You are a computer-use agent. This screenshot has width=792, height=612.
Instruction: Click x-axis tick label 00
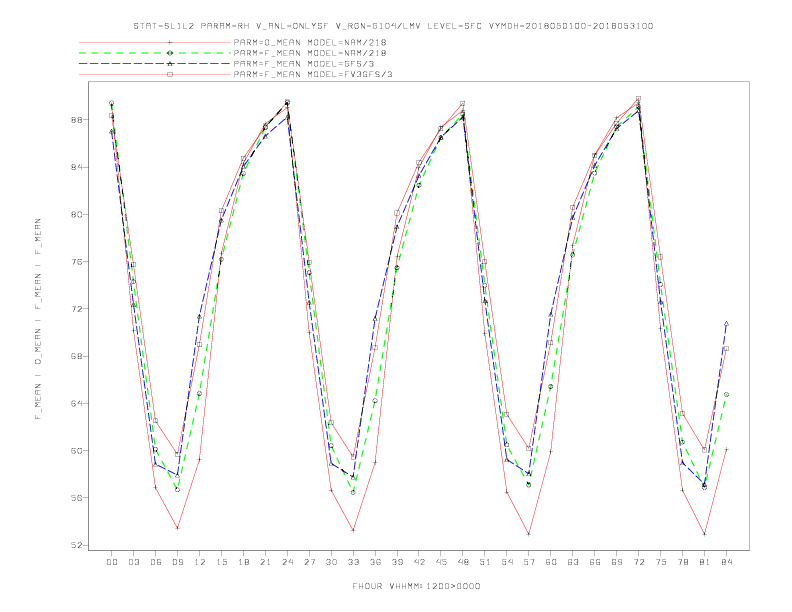click(x=112, y=562)
